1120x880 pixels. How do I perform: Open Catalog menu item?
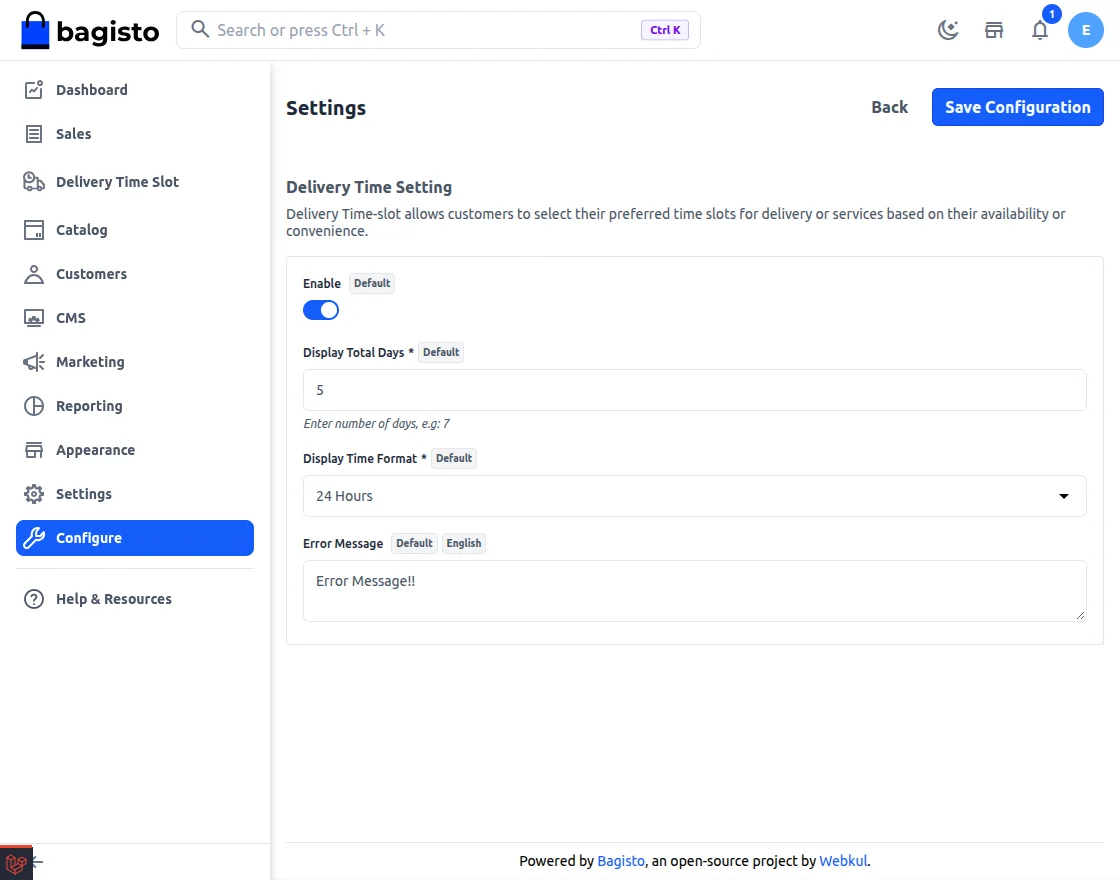135,229
